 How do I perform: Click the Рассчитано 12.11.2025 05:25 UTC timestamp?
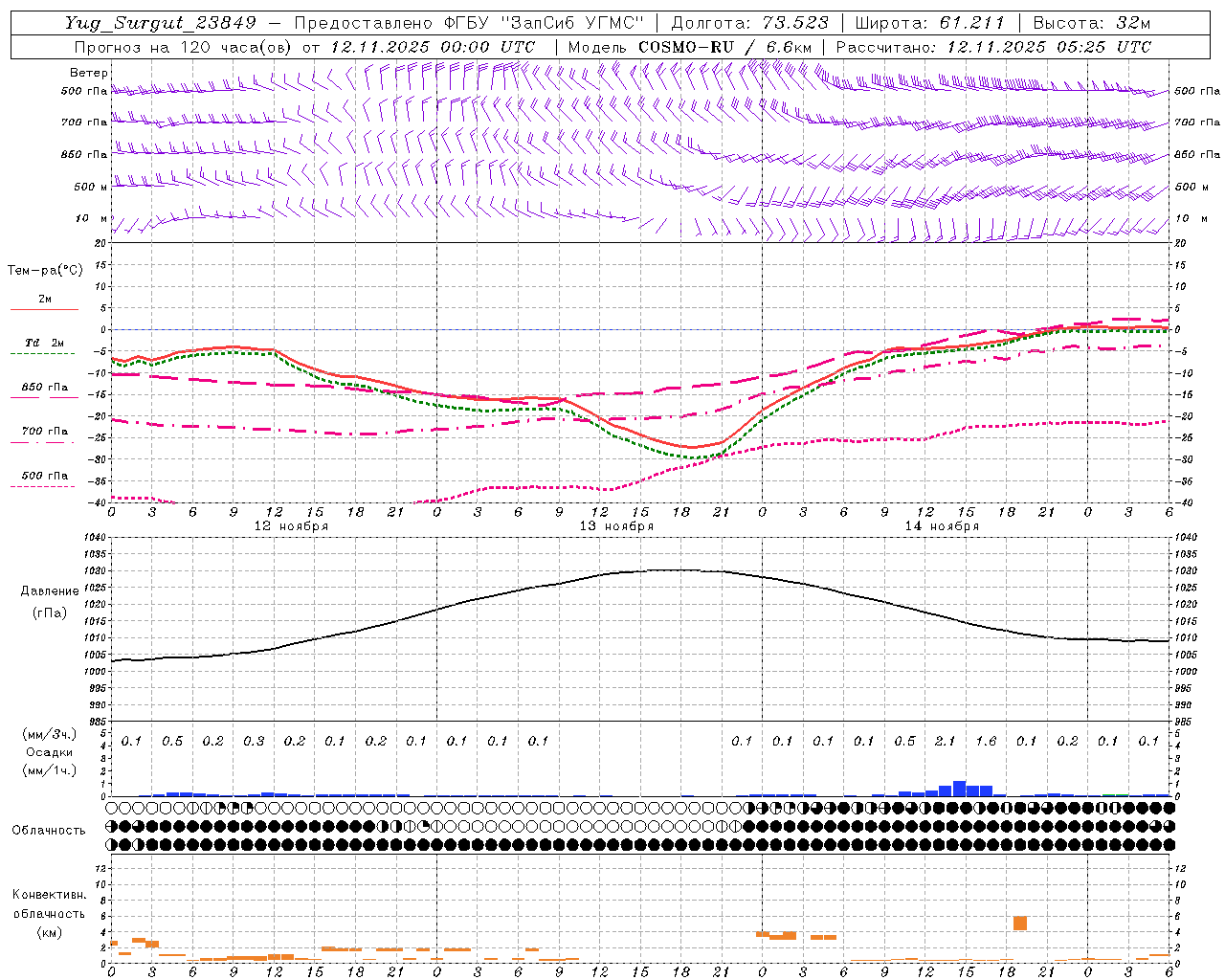(x=993, y=46)
